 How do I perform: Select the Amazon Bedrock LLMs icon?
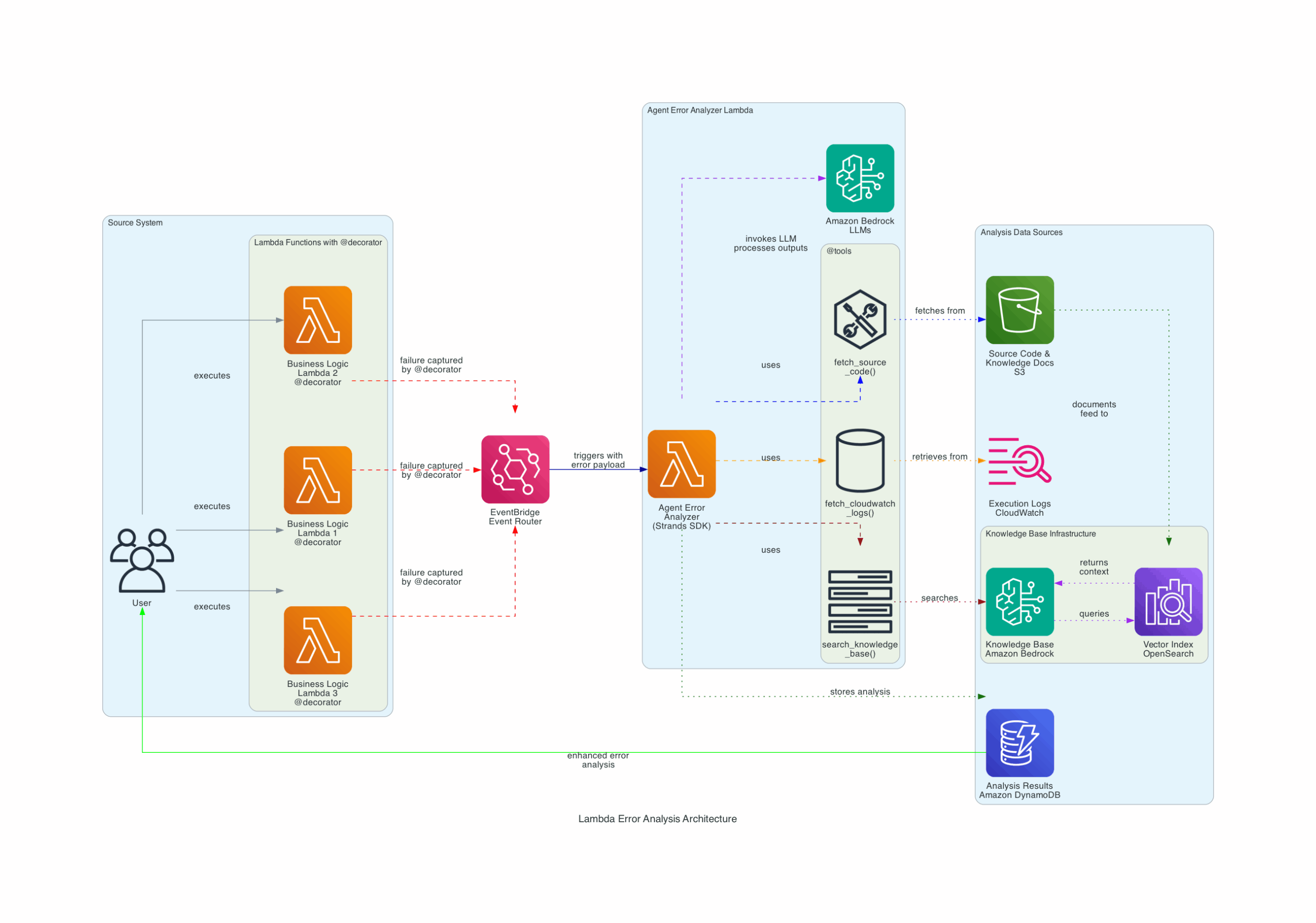(859, 178)
